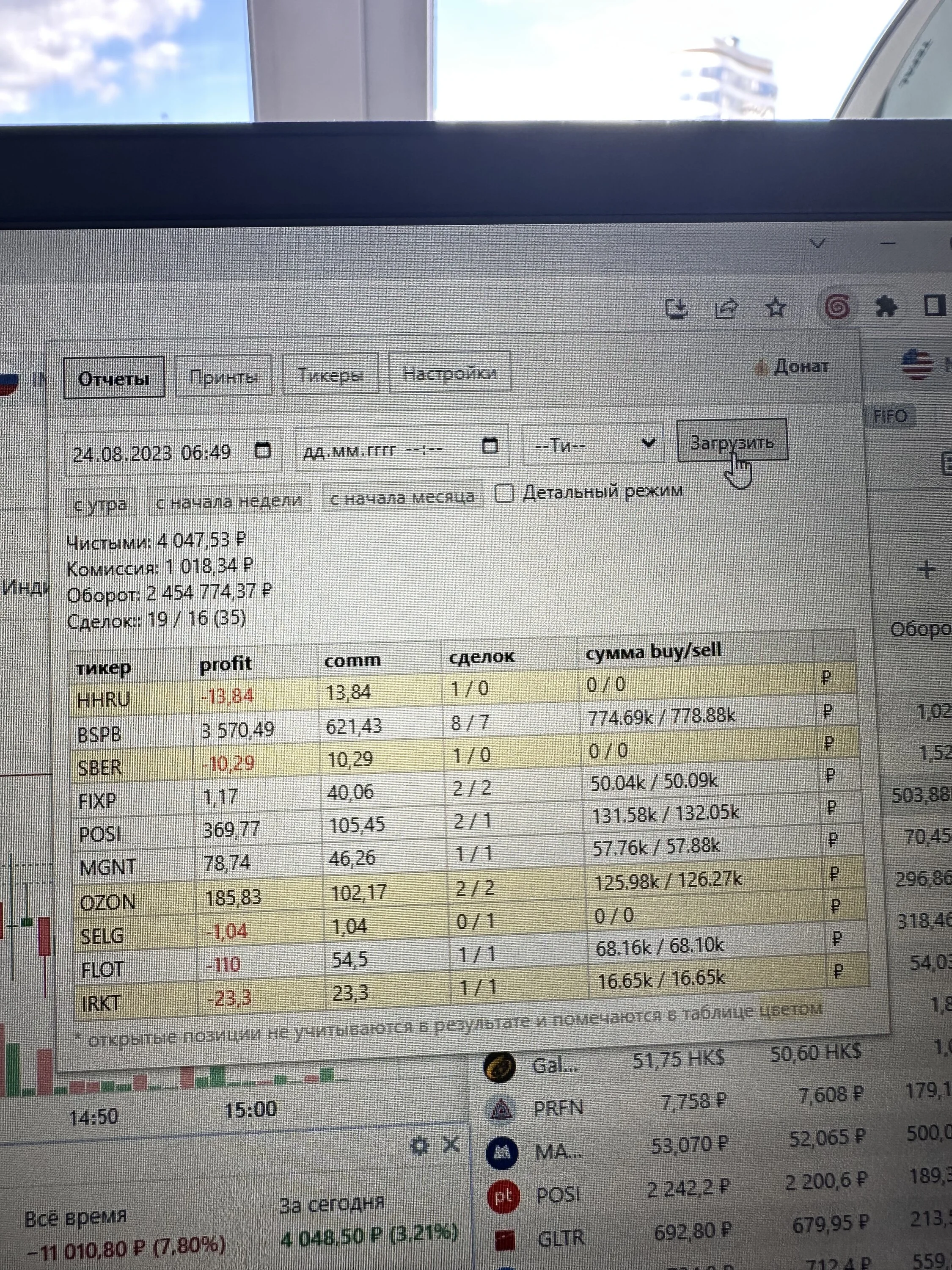Click the тикер column header

pyautogui.click(x=104, y=668)
